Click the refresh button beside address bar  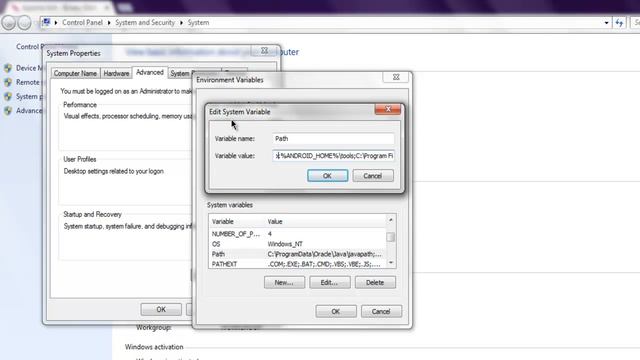619,23
